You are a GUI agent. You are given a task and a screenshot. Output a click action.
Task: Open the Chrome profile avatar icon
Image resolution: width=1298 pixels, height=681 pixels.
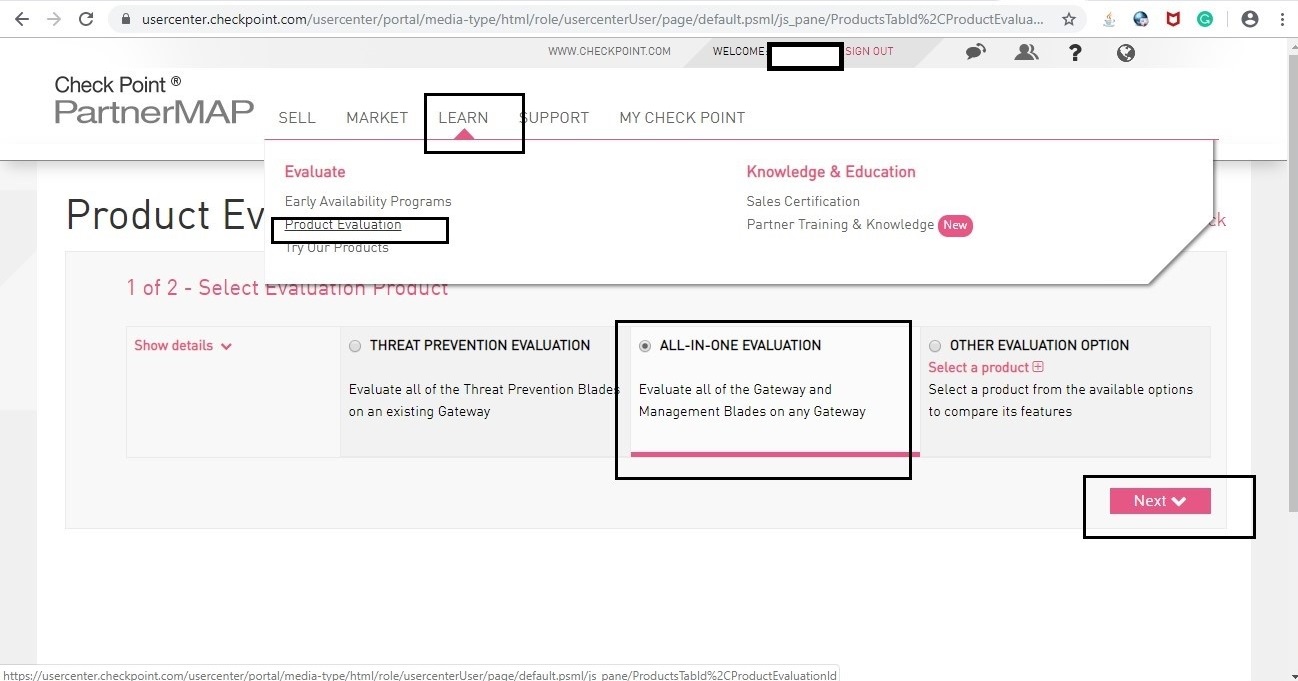click(x=1249, y=19)
